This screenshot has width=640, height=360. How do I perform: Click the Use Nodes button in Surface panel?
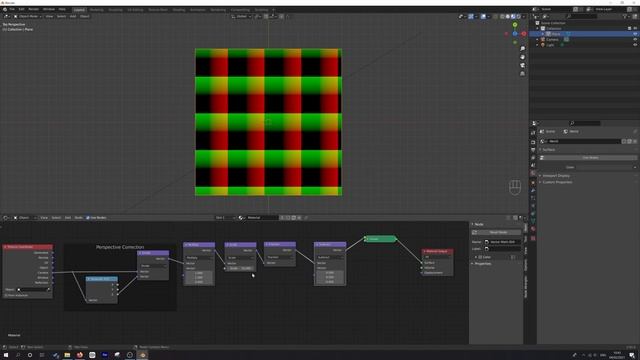pyautogui.click(x=590, y=158)
